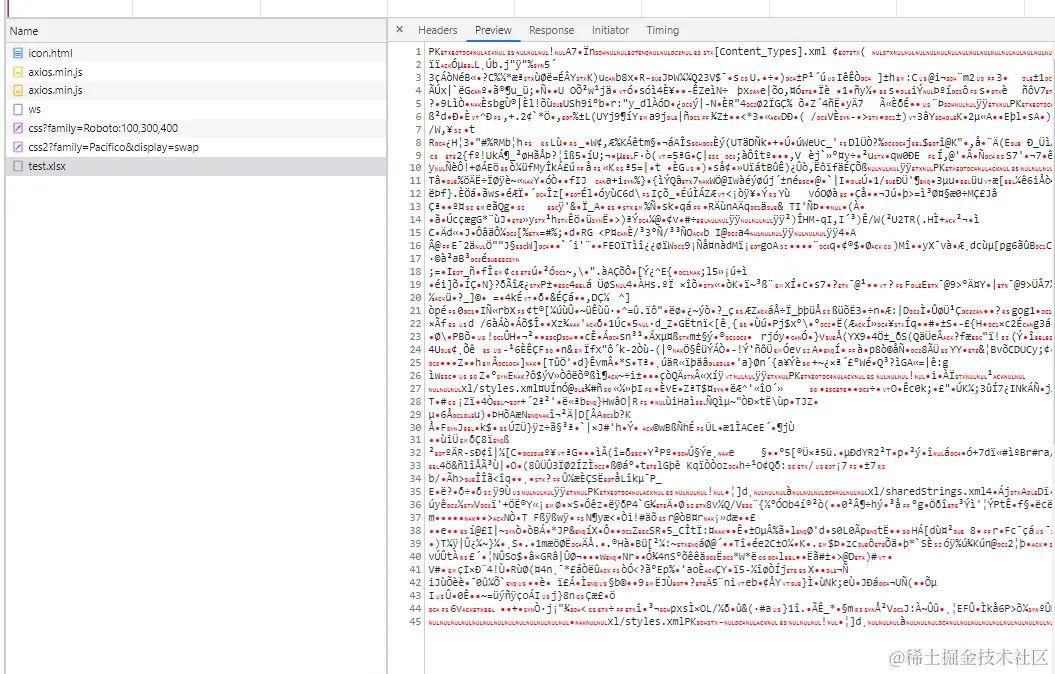Select the test.xlsx request

(196, 165)
